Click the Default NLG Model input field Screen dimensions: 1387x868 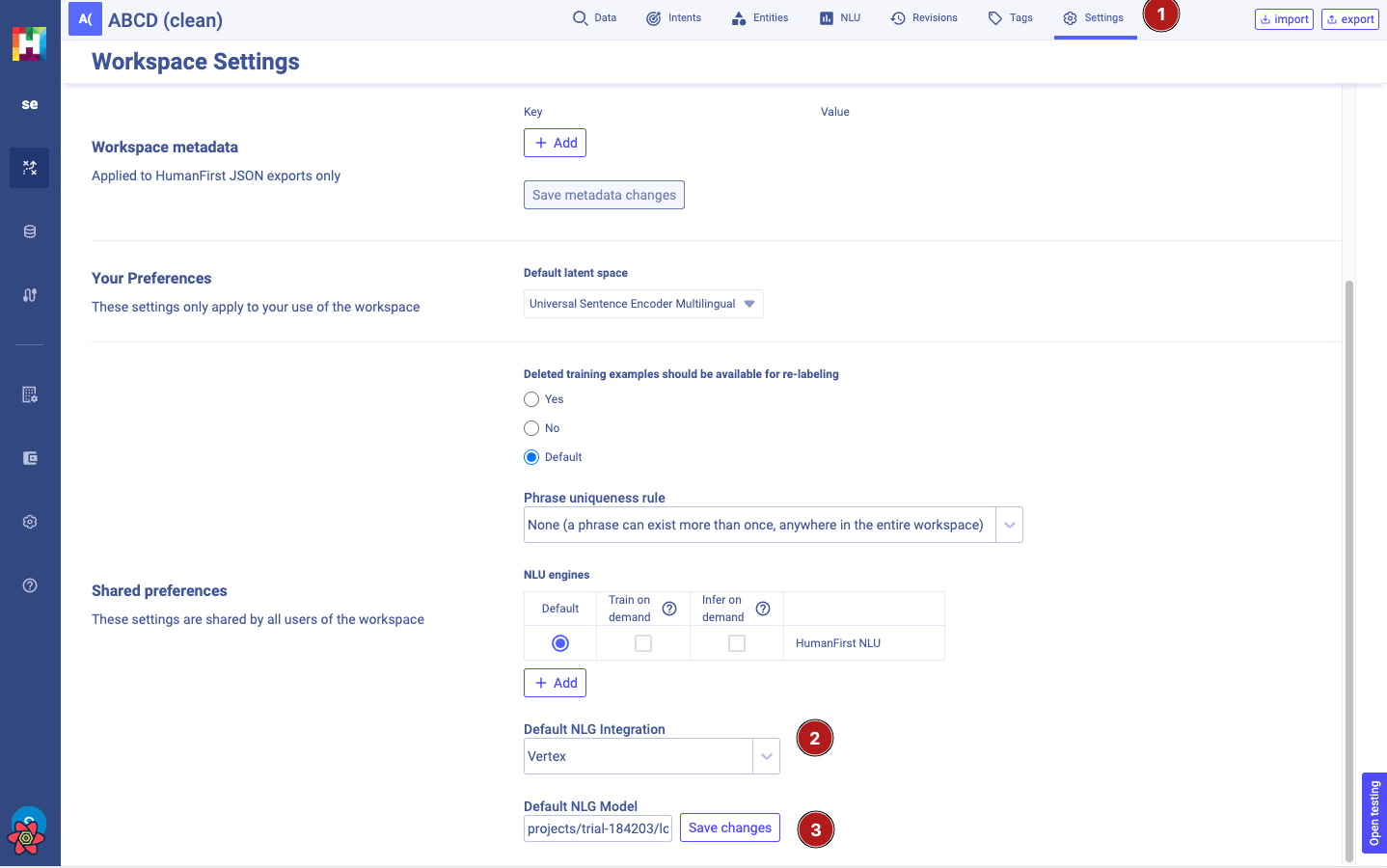pos(598,828)
